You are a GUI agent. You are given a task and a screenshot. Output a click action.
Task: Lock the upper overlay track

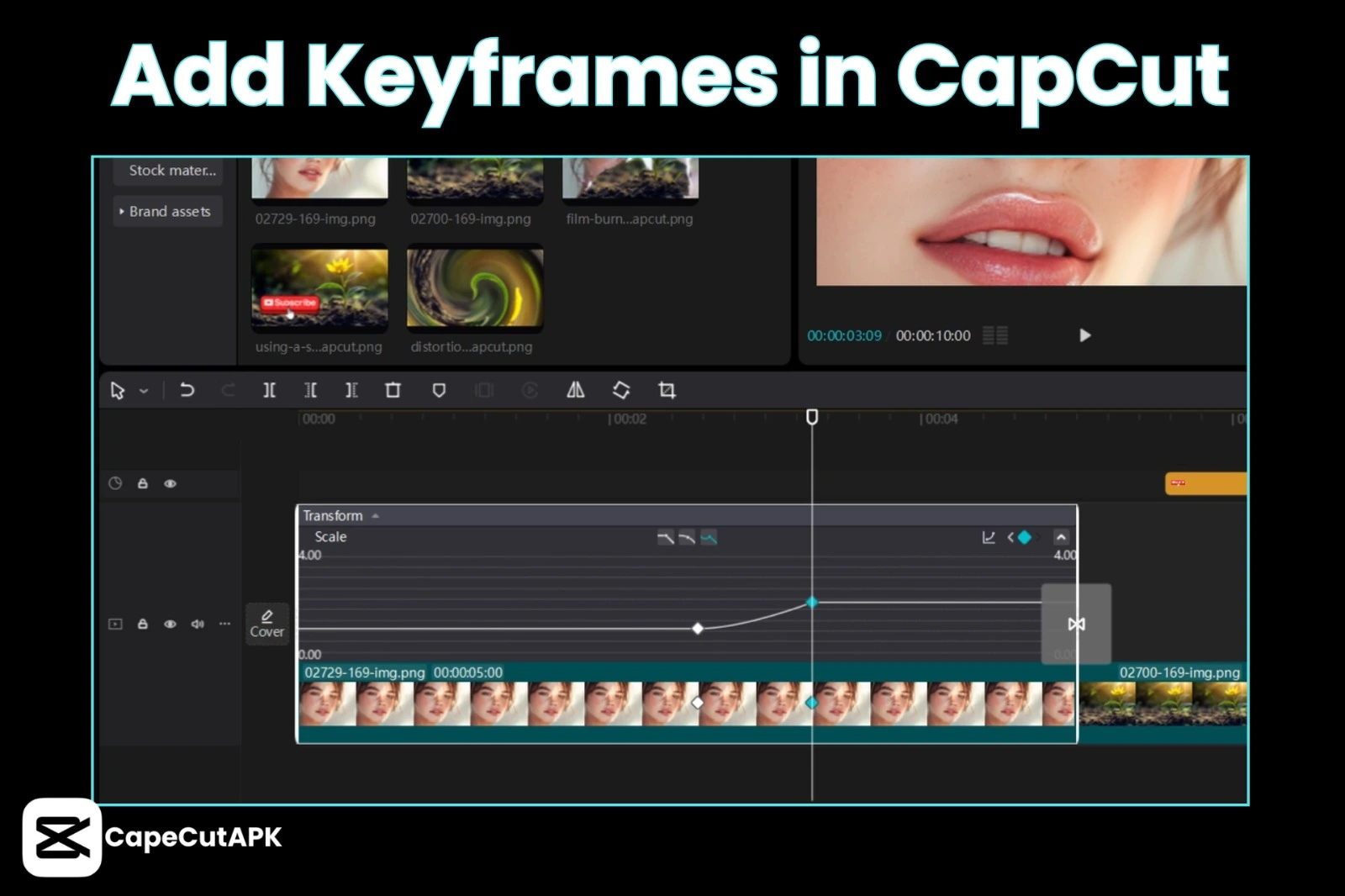pos(143,483)
